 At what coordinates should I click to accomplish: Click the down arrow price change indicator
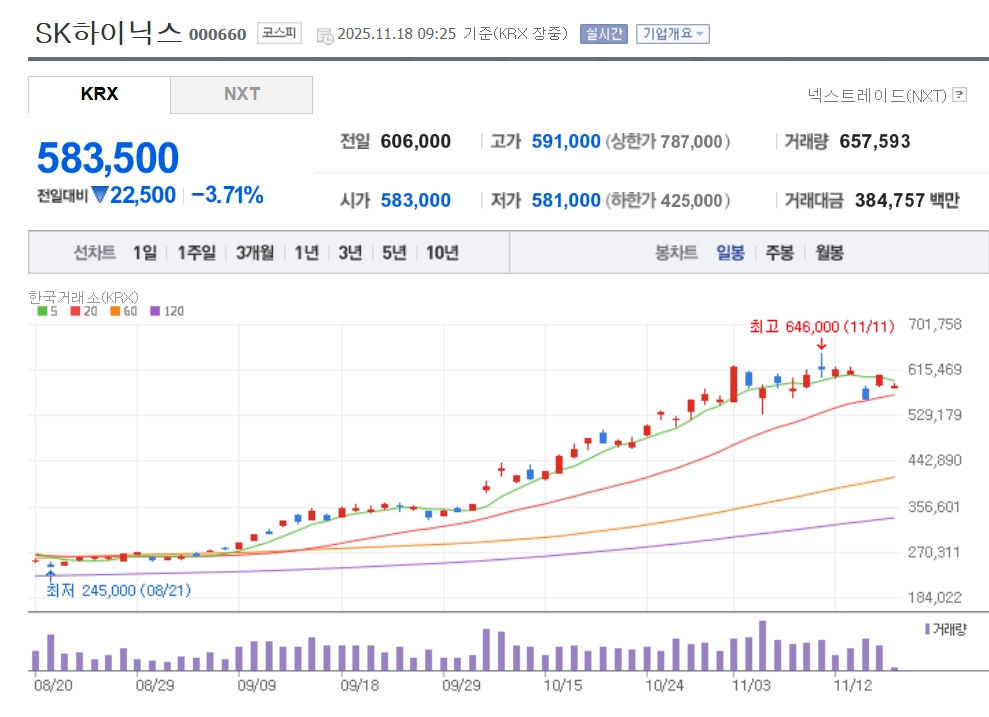[99, 196]
